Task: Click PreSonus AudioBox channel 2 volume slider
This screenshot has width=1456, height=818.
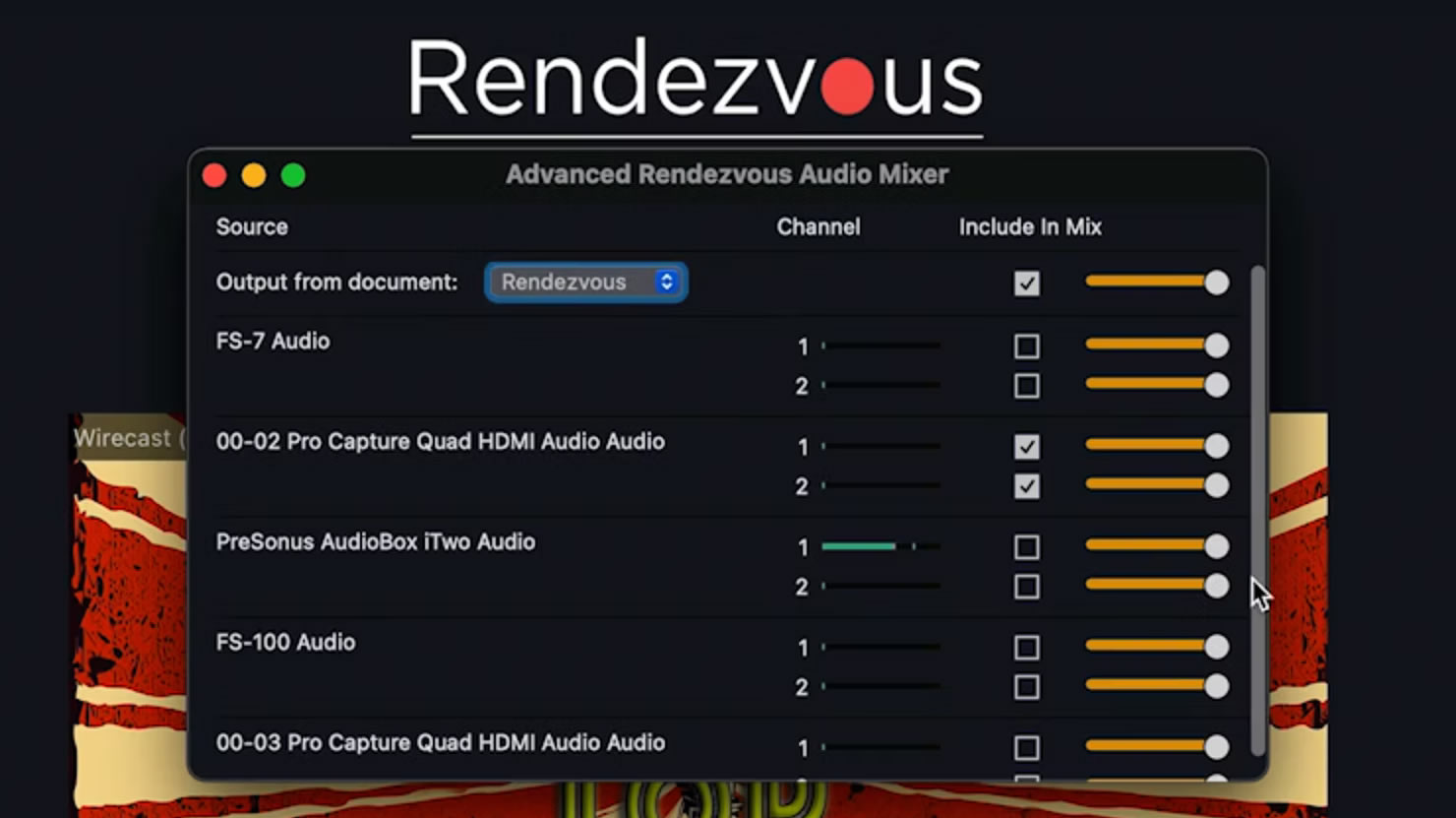Action: click(x=1157, y=586)
